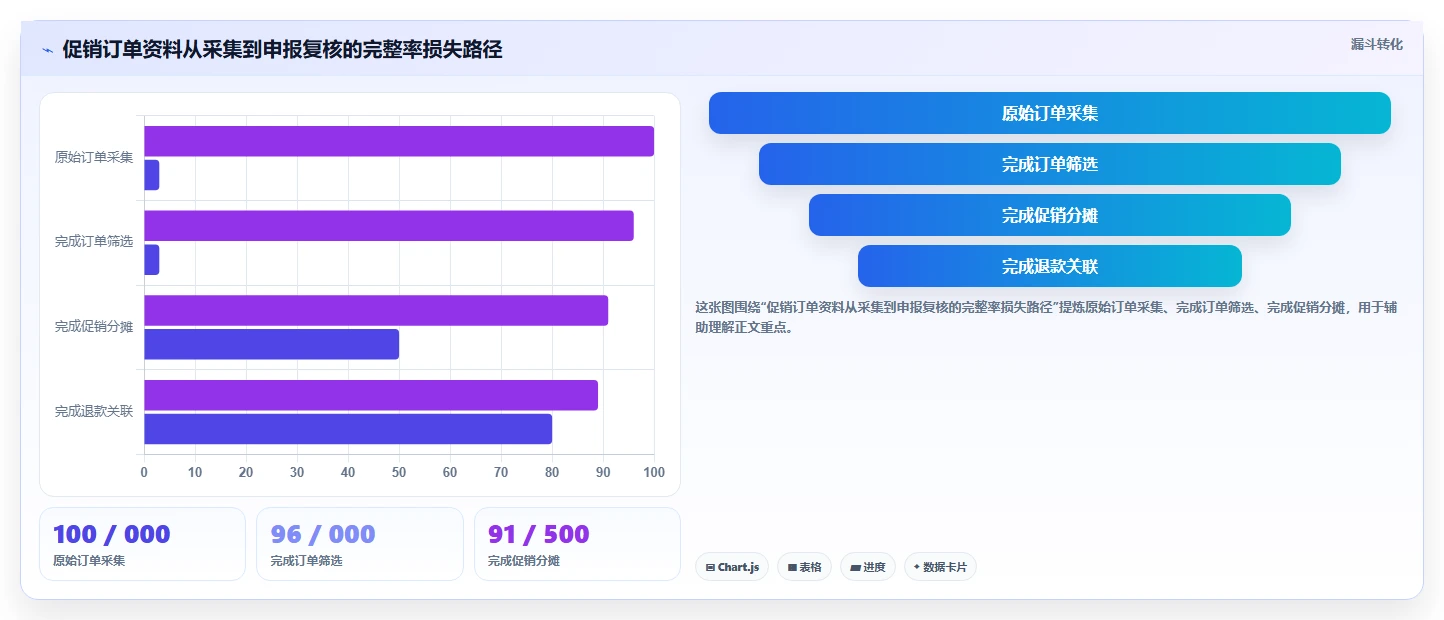The width and height of the screenshot is (1444, 620).
Task: Click the short blue bar under 原始订单采集
Action: tap(152, 175)
